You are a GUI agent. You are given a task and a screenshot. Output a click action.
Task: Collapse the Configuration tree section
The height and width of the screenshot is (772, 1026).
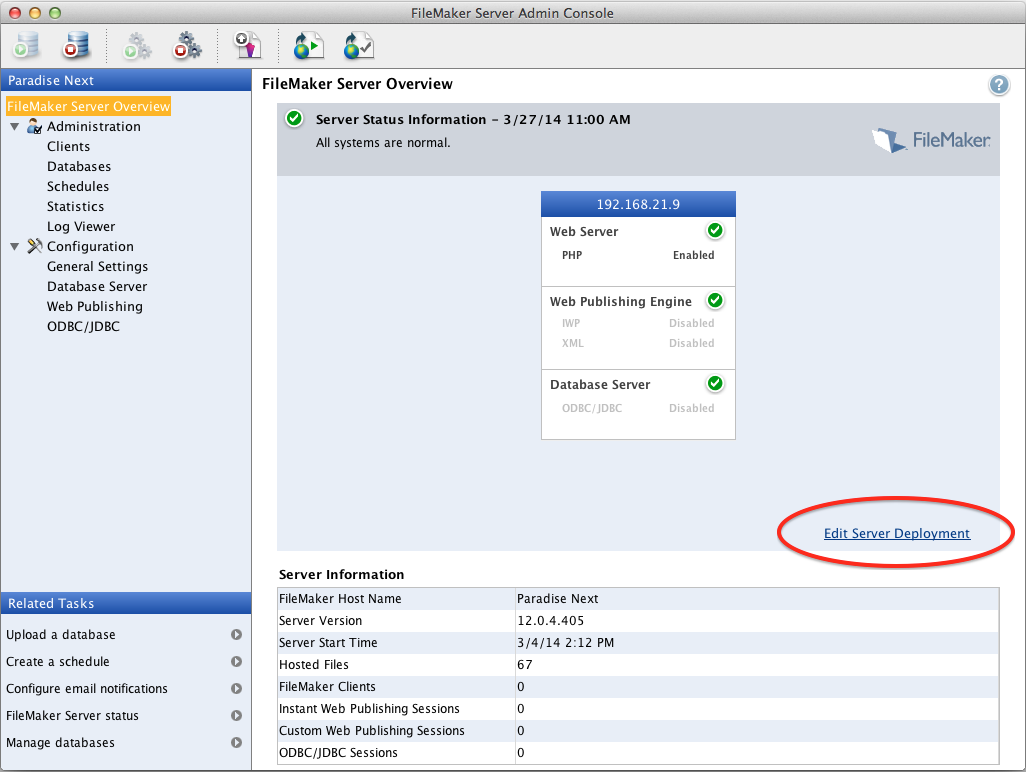tap(14, 247)
